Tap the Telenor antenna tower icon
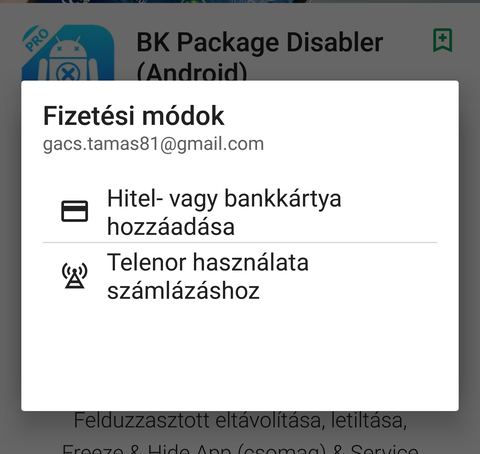This screenshot has height=454, width=480. tap(75, 275)
